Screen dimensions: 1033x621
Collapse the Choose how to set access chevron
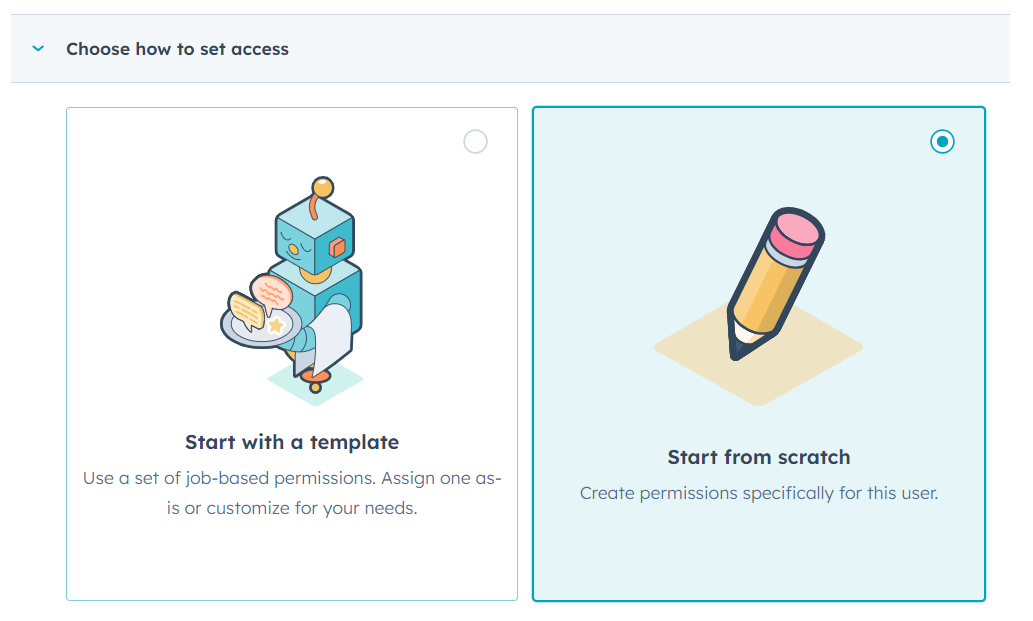pyautogui.click(x=38, y=48)
